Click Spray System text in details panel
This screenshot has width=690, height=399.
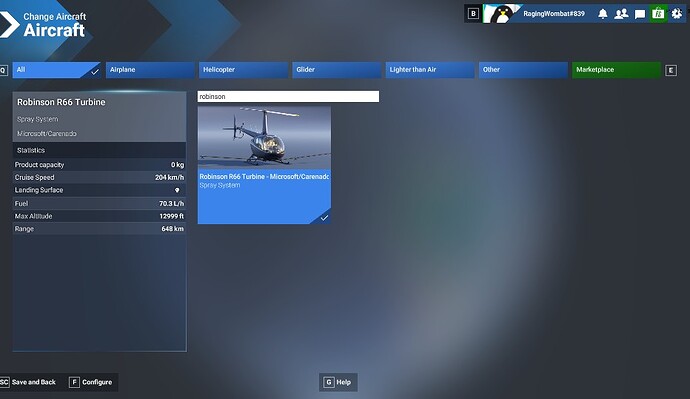pyautogui.click(x=37, y=119)
